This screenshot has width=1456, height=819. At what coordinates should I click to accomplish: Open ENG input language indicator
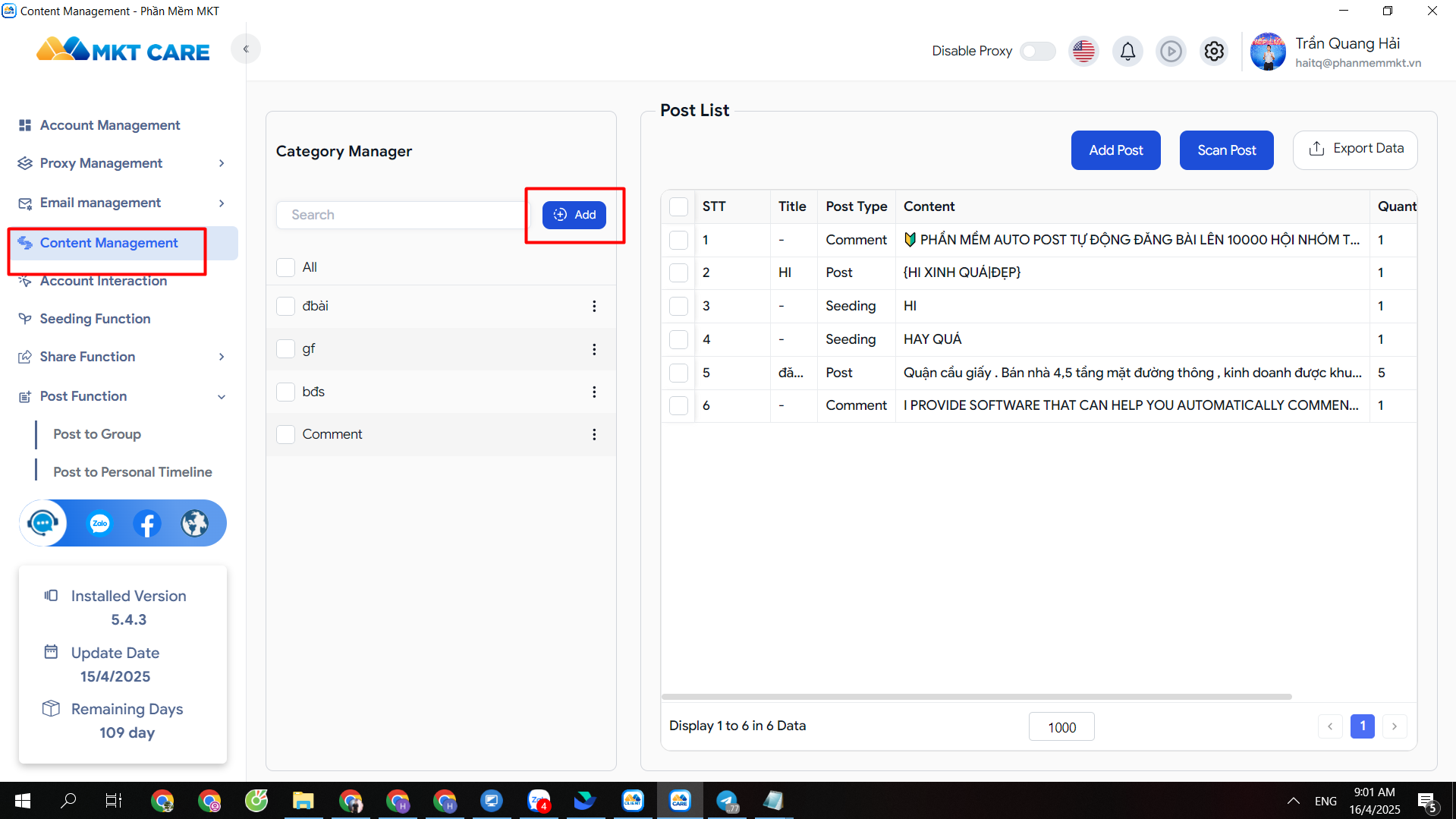[x=1325, y=801]
